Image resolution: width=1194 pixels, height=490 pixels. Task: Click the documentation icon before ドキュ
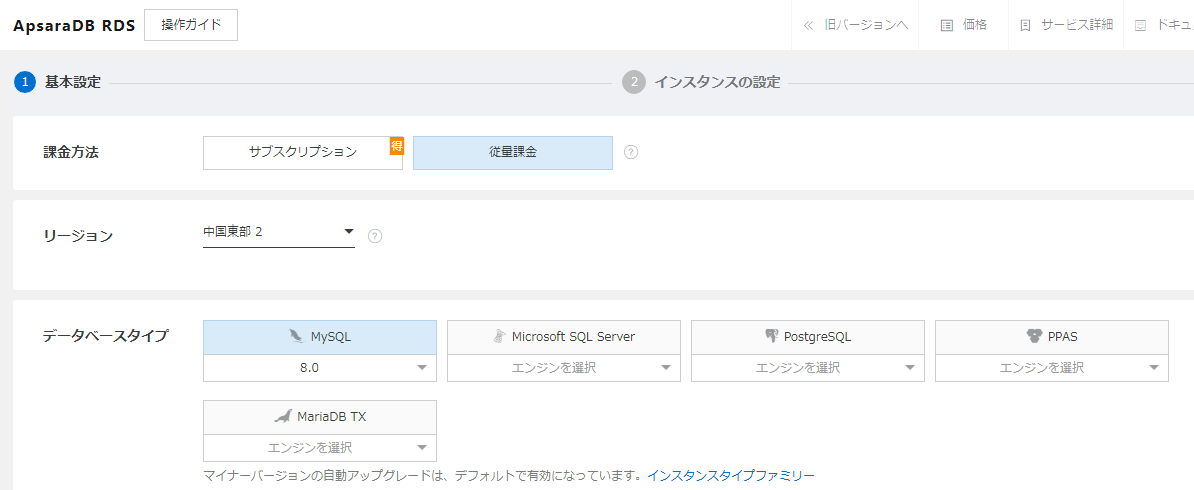click(1141, 25)
